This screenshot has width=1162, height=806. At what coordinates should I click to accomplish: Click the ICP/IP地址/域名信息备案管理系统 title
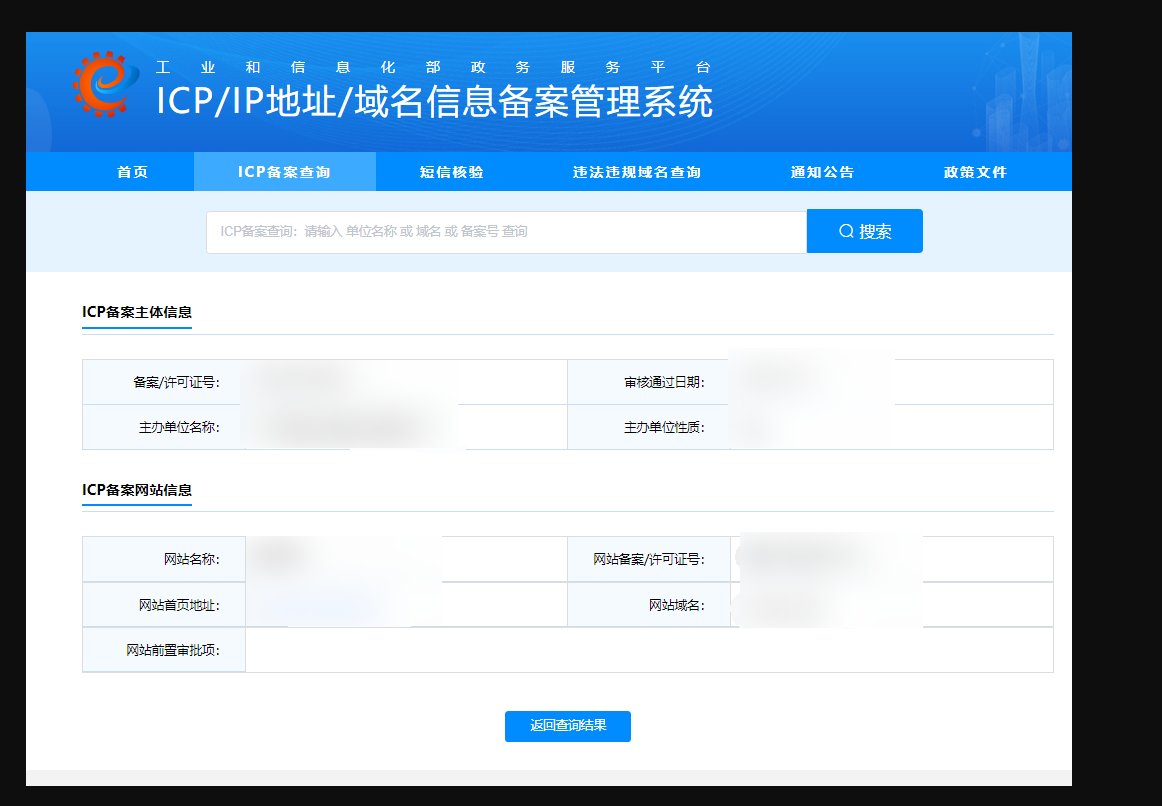click(x=434, y=102)
